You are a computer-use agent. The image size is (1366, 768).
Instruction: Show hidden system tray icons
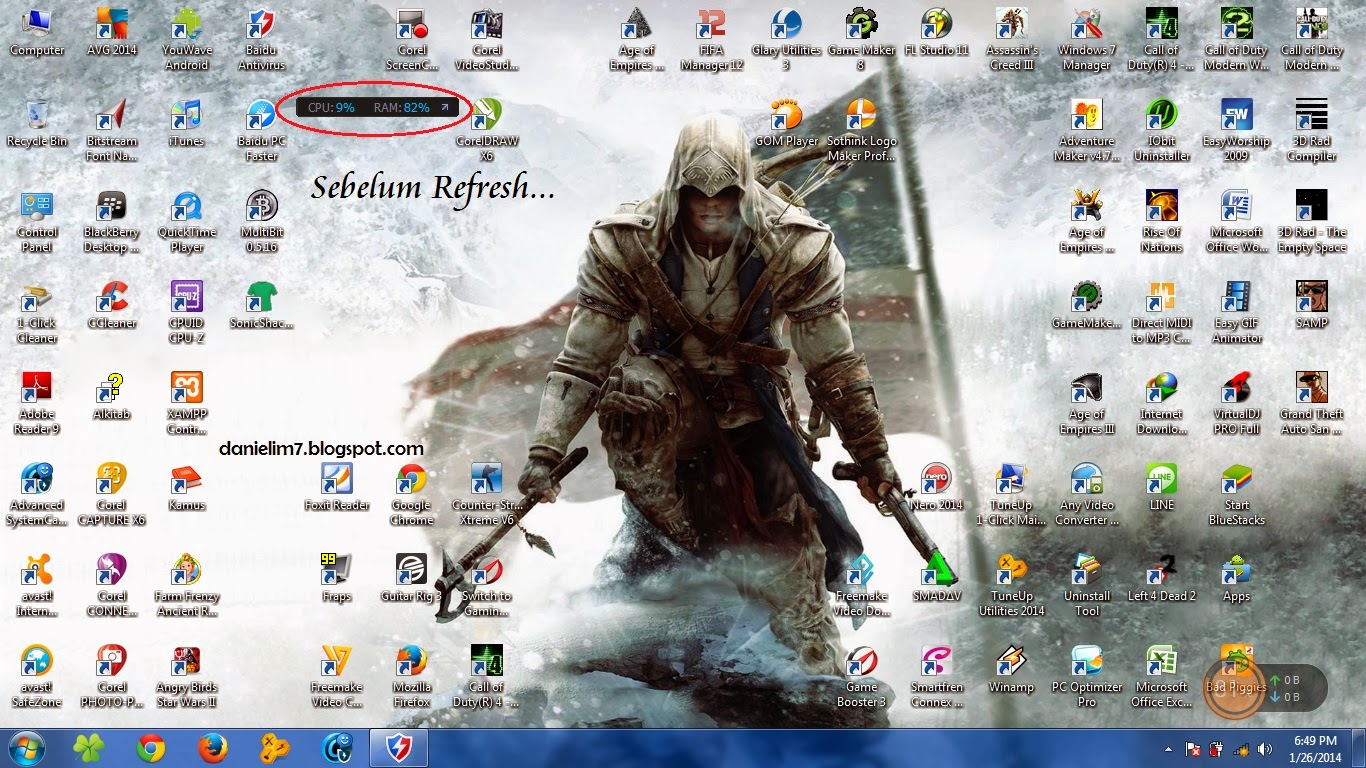[x=1169, y=748]
